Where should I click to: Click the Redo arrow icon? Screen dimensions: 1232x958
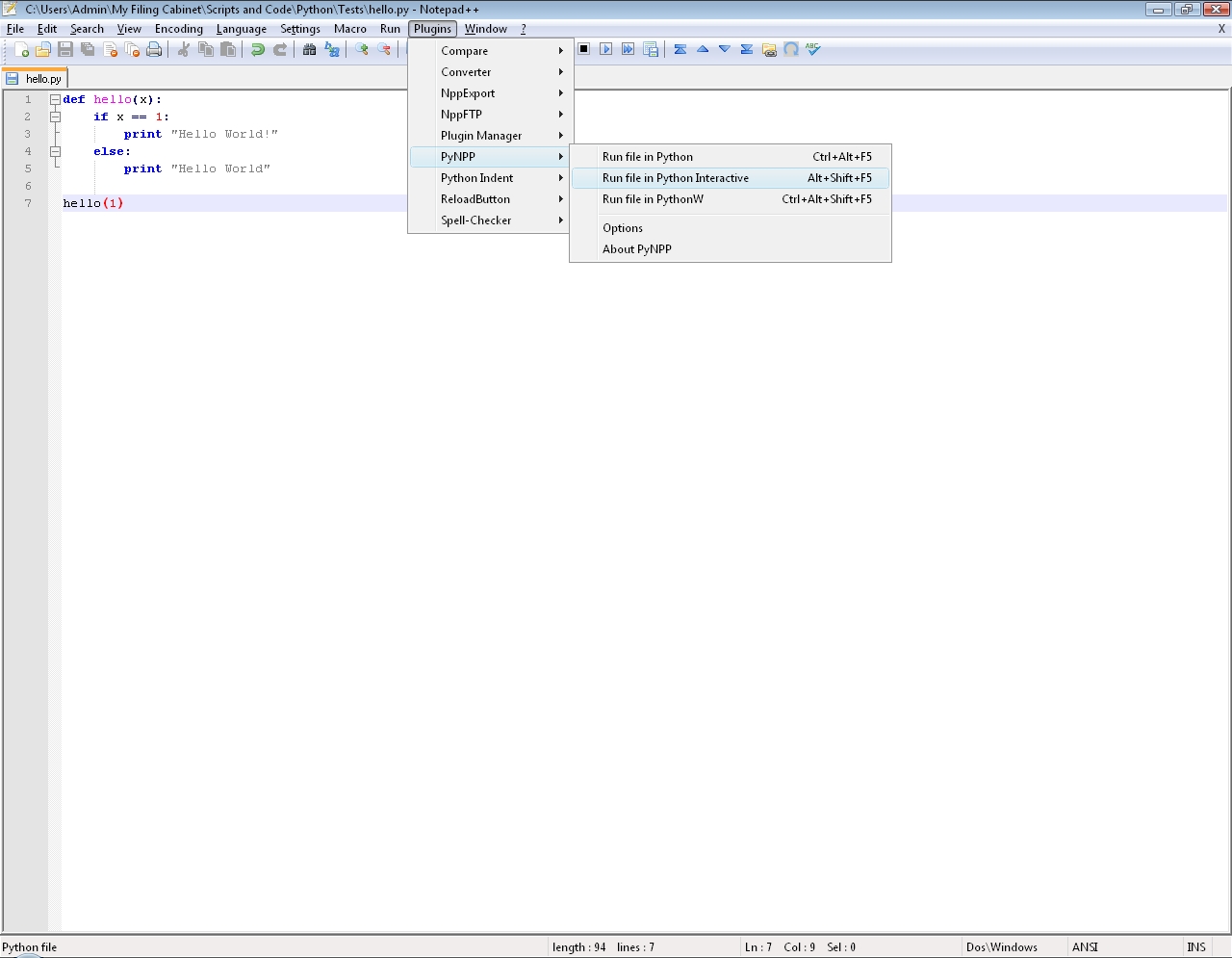click(x=280, y=49)
